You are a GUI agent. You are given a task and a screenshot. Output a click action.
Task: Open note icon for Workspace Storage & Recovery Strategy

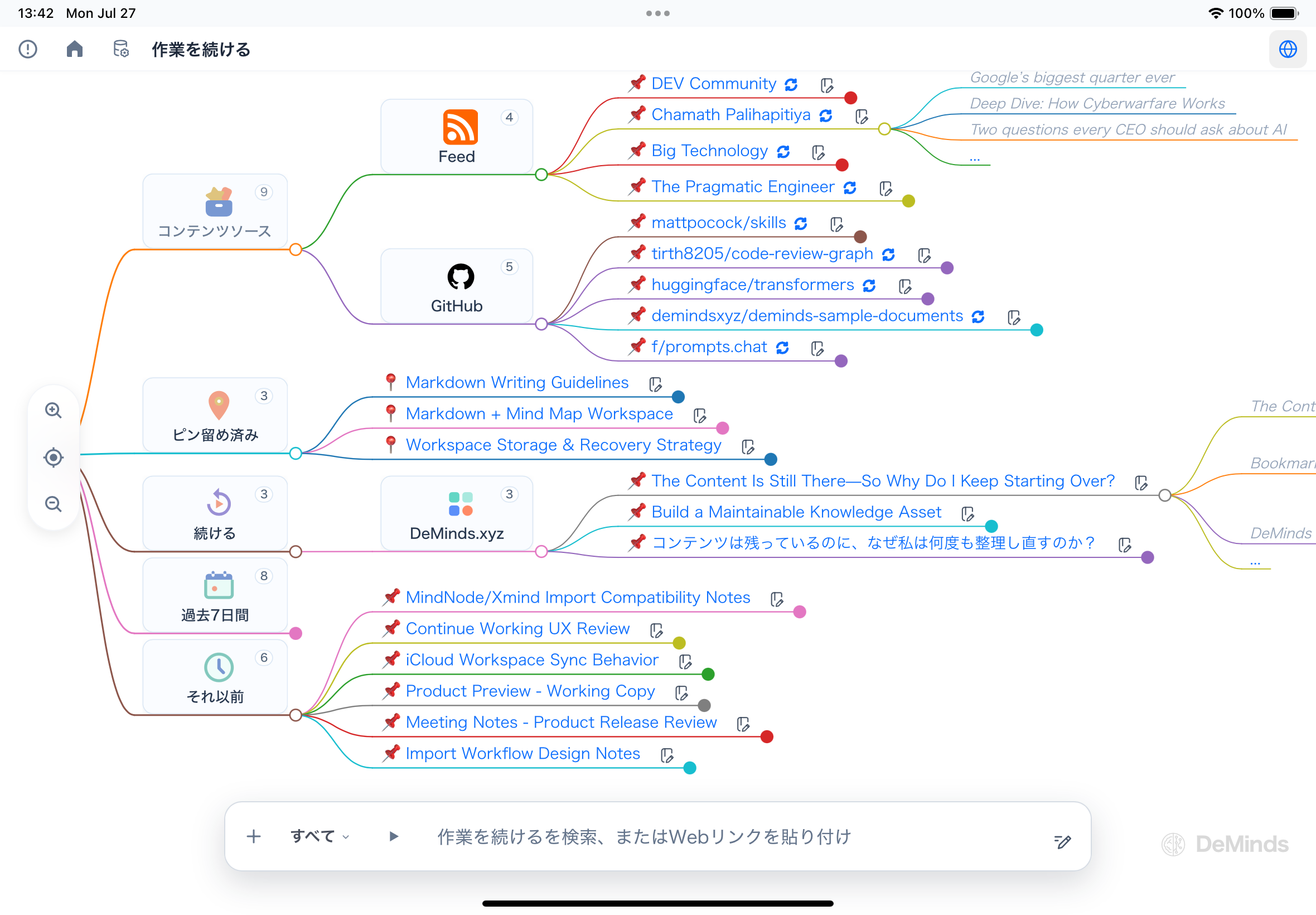point(748,446)
